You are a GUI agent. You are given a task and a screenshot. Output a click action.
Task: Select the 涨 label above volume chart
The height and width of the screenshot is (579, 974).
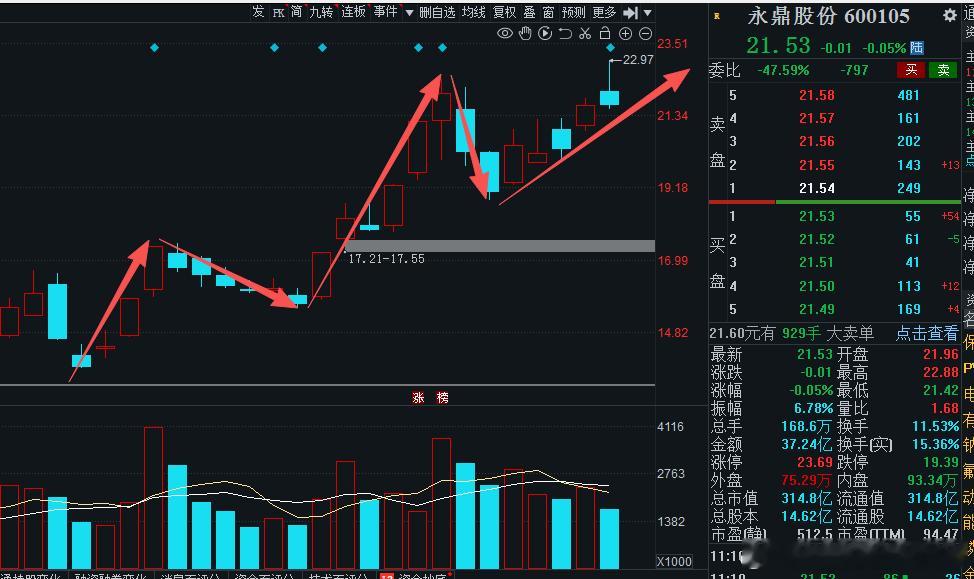(x=418, y=398)
